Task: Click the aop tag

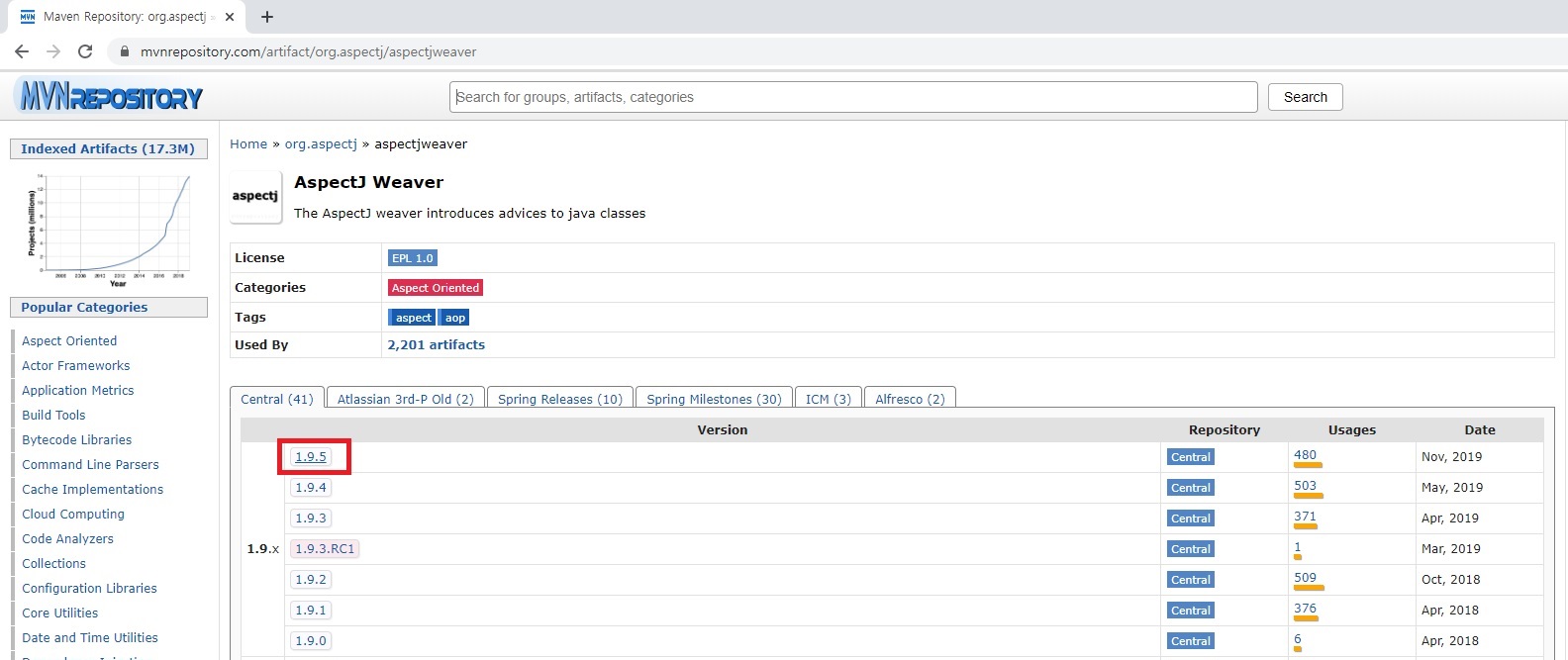Action: click(454, 318)
